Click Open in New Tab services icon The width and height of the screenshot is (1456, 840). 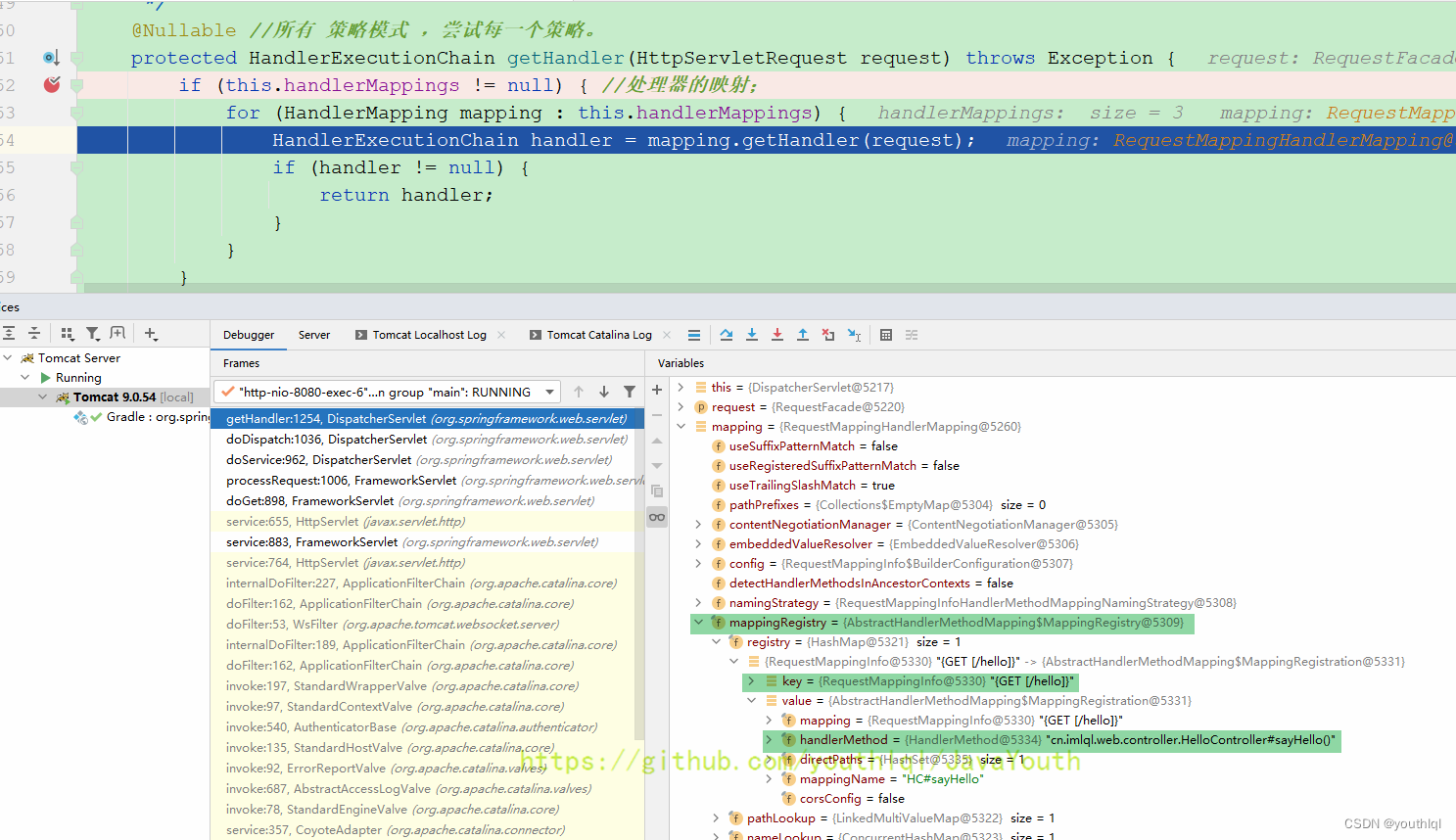point(118,334)
